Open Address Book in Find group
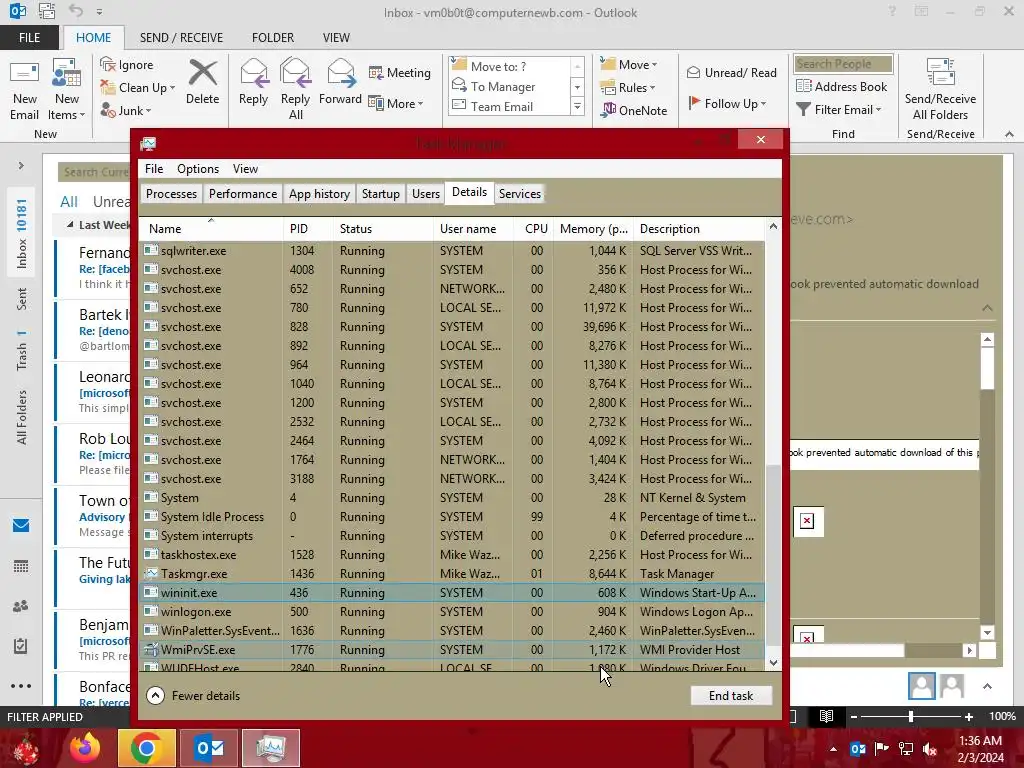The width and height of the screenshot is (1024, 768). pyautogui.click(x=842, y=86)
